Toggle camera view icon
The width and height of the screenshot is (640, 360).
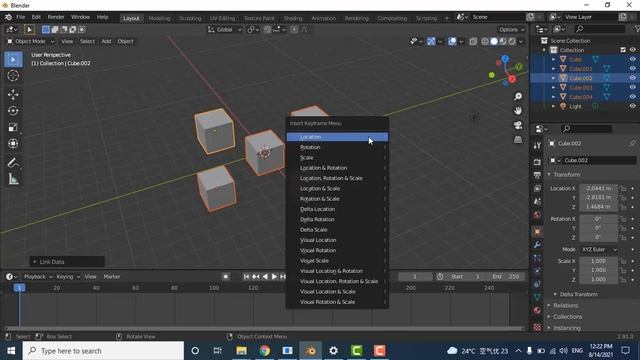518,125
